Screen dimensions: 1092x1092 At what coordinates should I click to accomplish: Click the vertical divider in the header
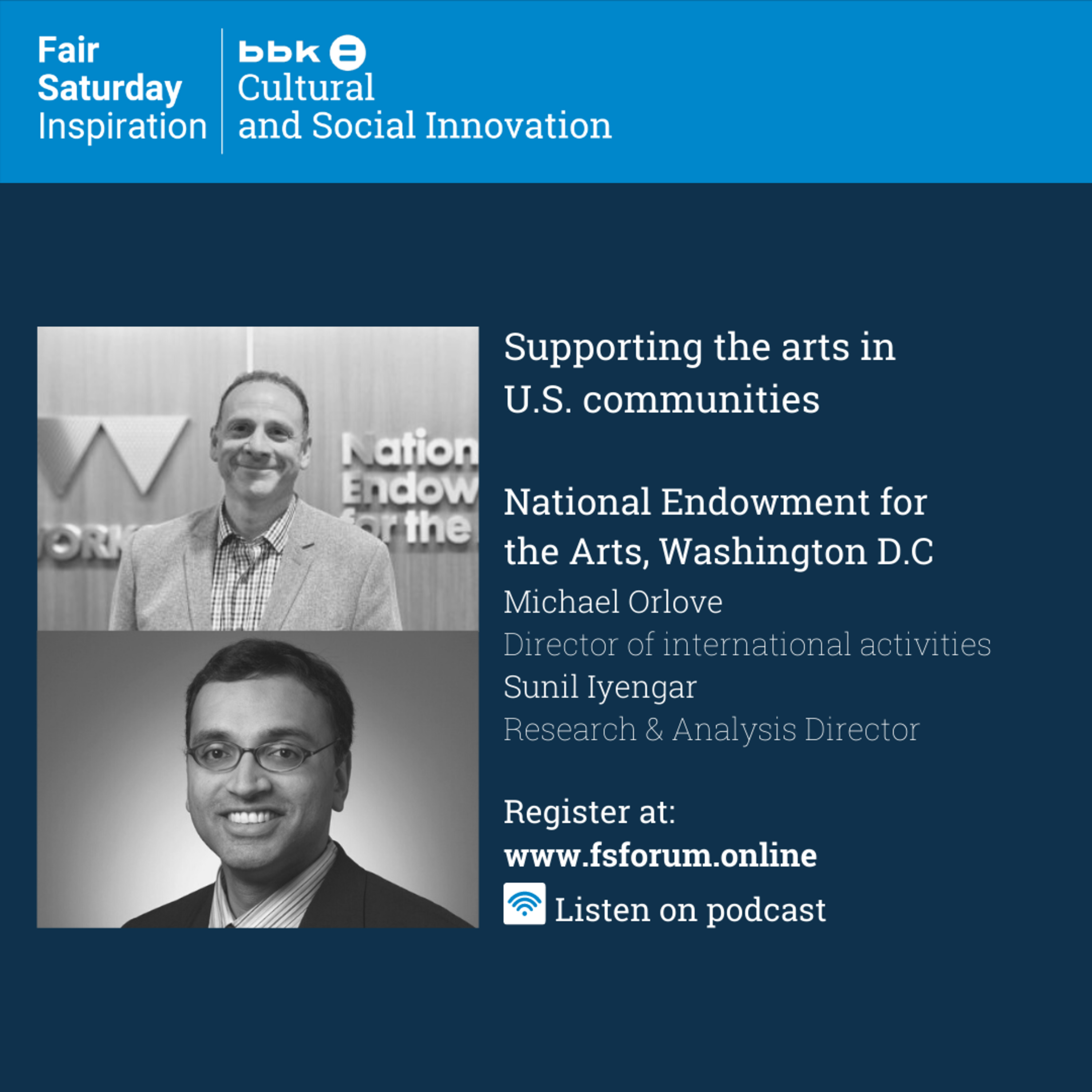click(x=222, y=91)
